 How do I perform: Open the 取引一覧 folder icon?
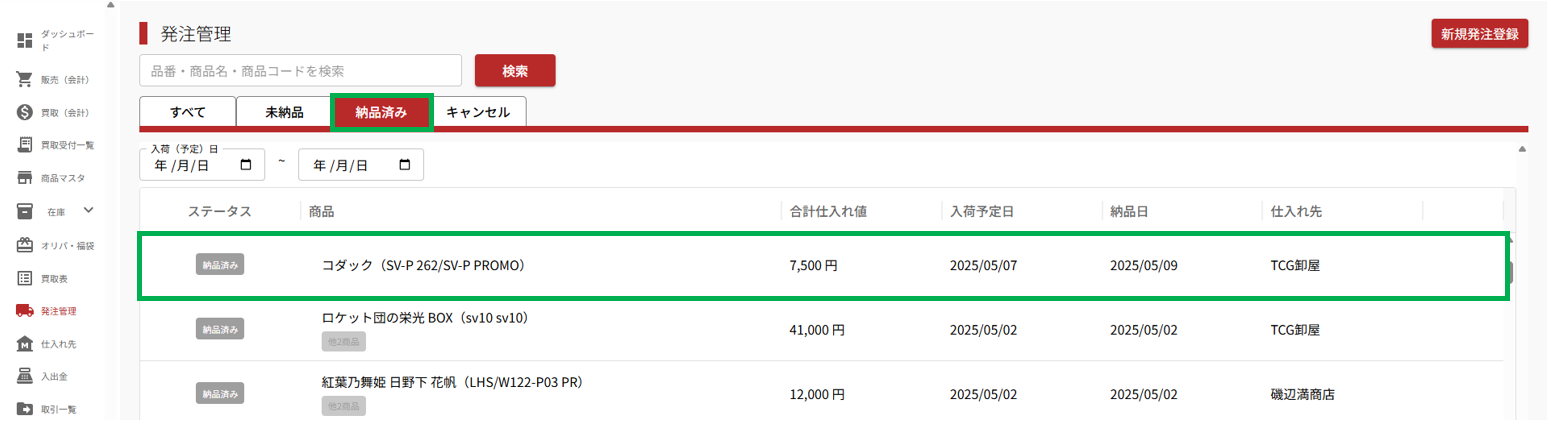pyautogui.click(x=25, y=409)
